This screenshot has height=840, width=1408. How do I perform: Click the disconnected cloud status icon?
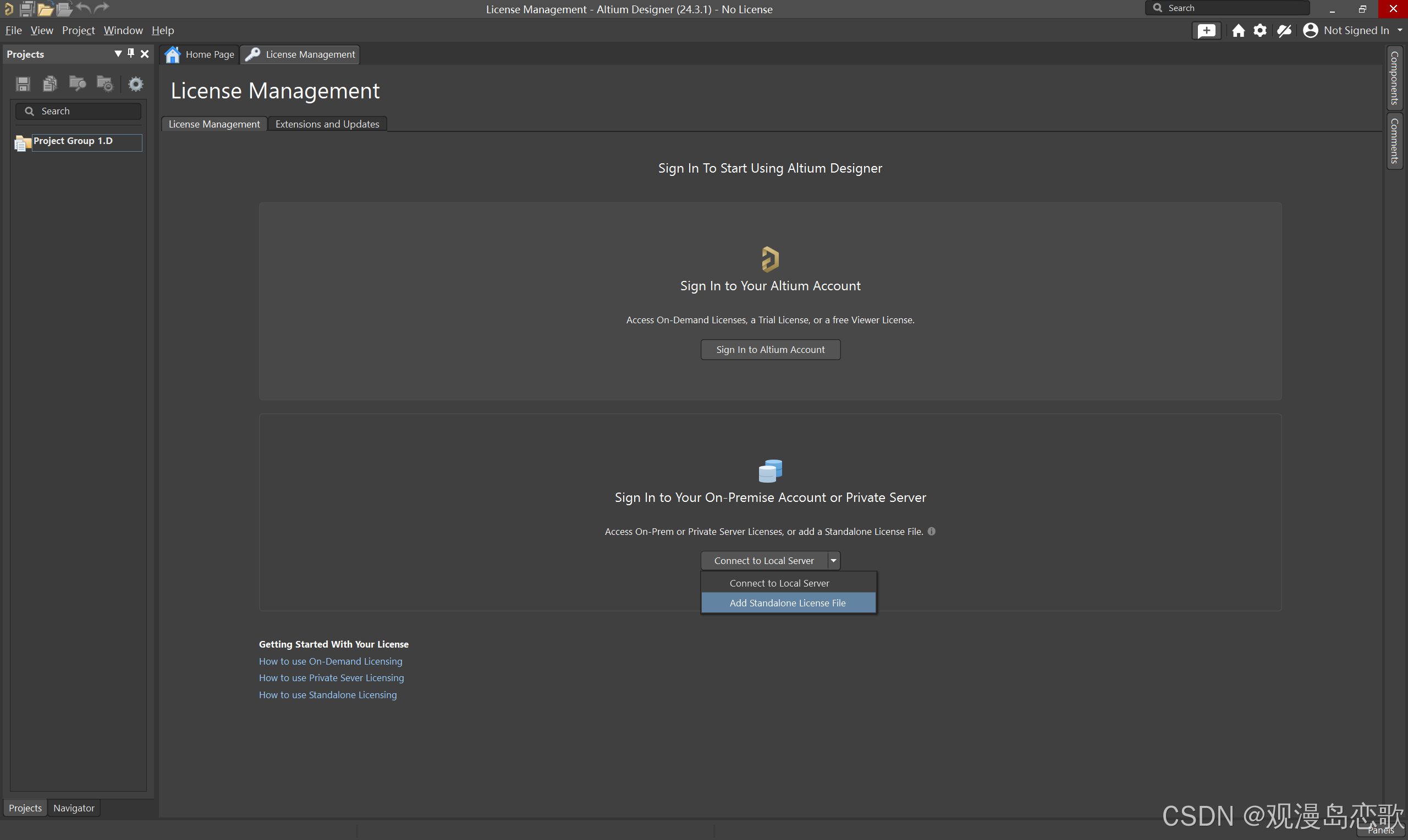(1284, 31)
